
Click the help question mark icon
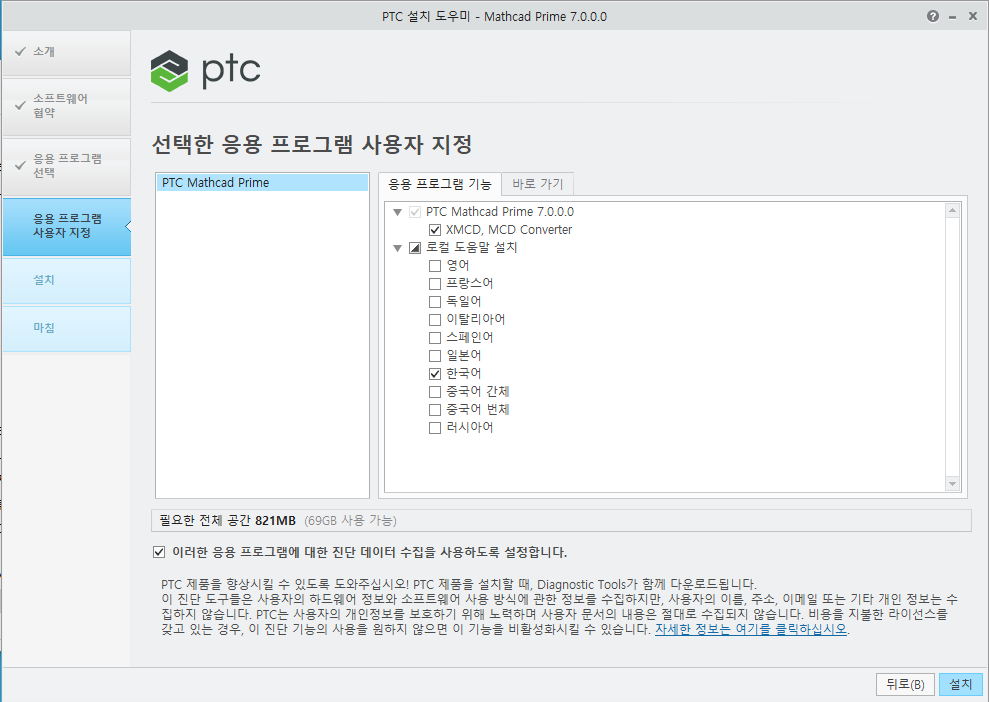click(933, 16)
